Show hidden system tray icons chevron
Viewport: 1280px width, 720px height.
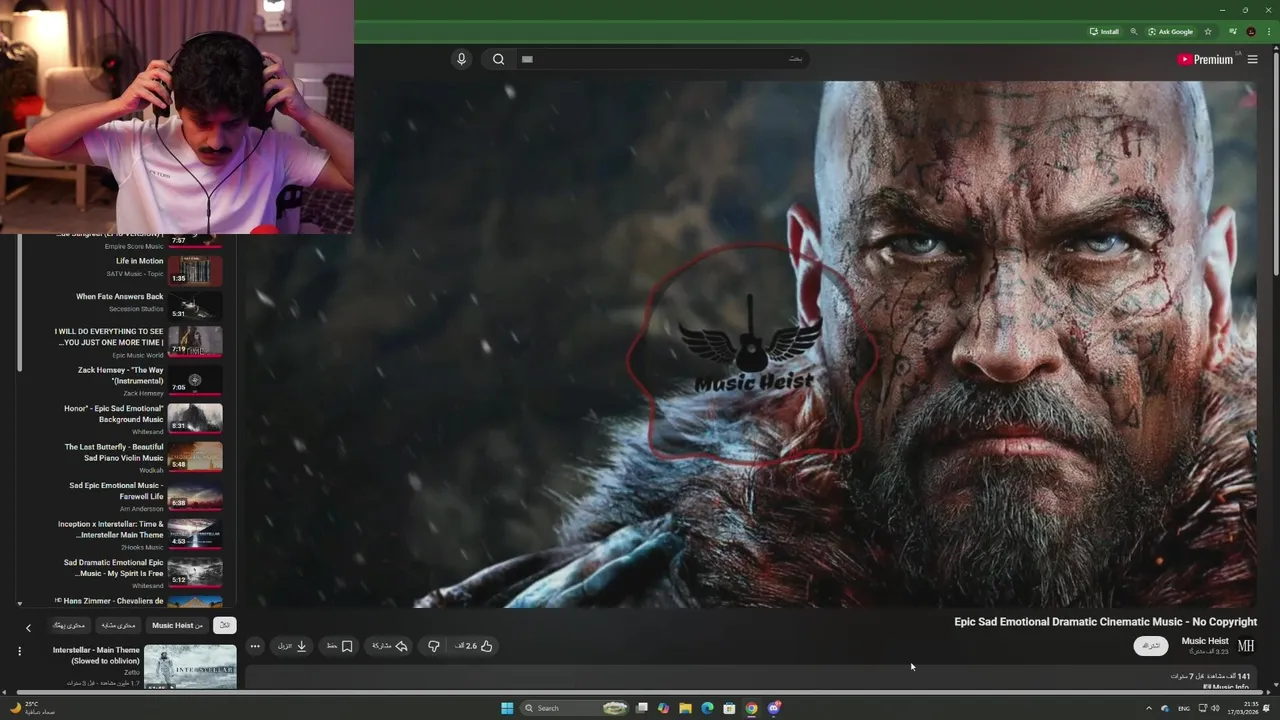click(1148, 708)
